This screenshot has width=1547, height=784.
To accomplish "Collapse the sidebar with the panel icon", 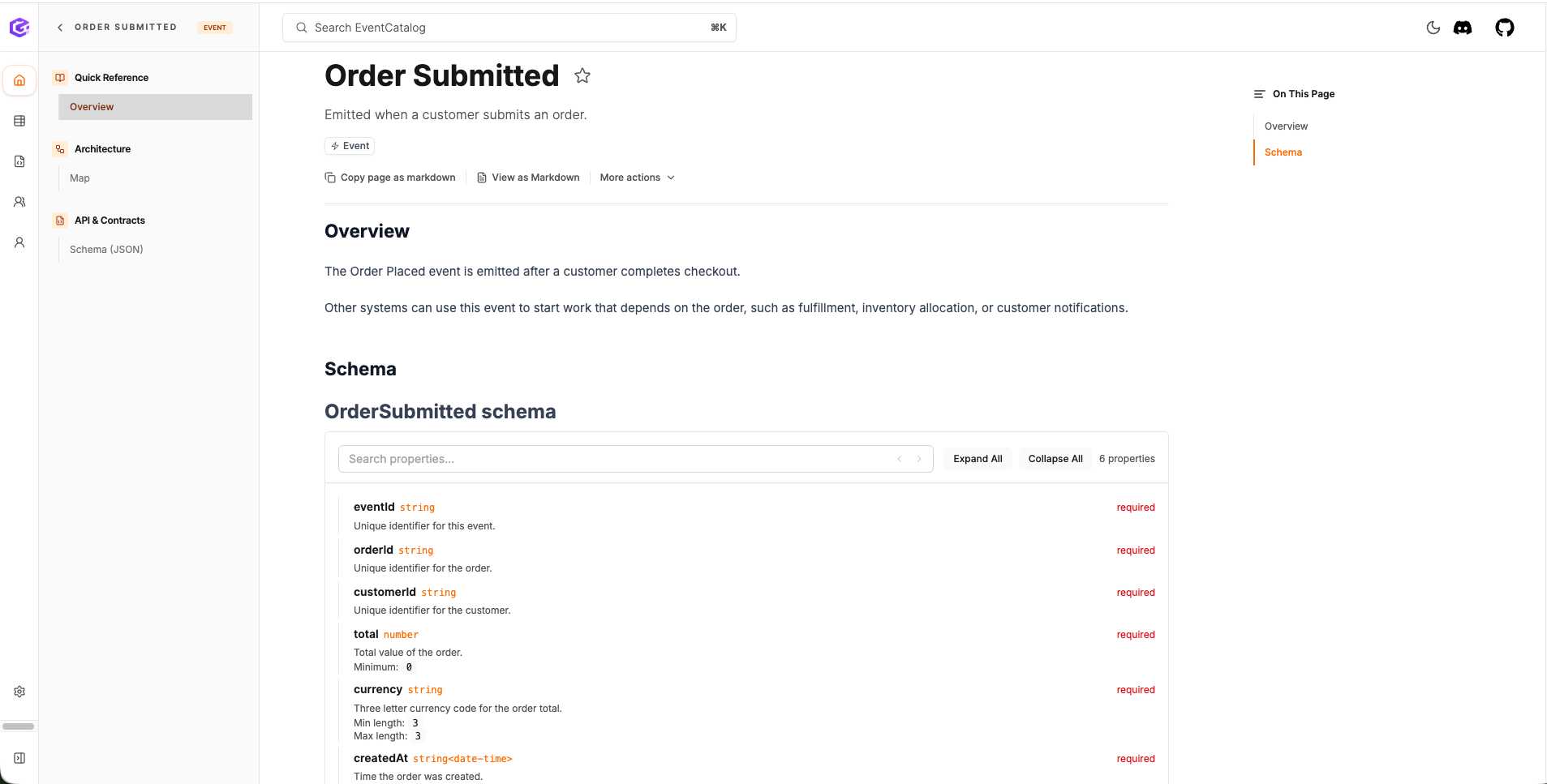I will click(19, 758).
